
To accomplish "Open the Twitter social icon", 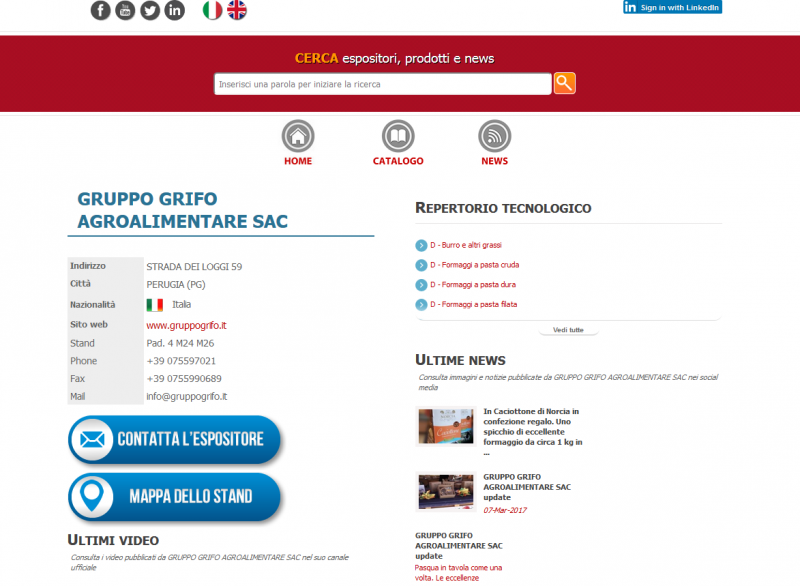I will tap(149, 10).
